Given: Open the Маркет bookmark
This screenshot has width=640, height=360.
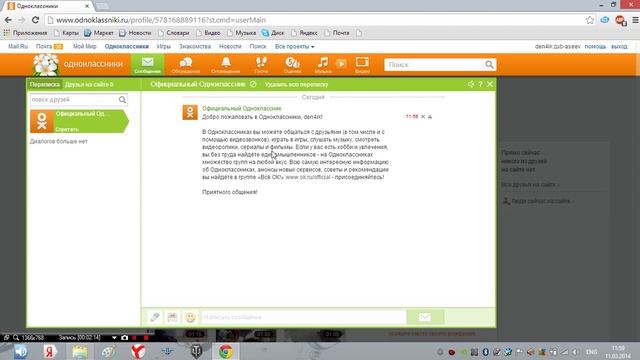Looking at the screenshot, I should point(99,33).
